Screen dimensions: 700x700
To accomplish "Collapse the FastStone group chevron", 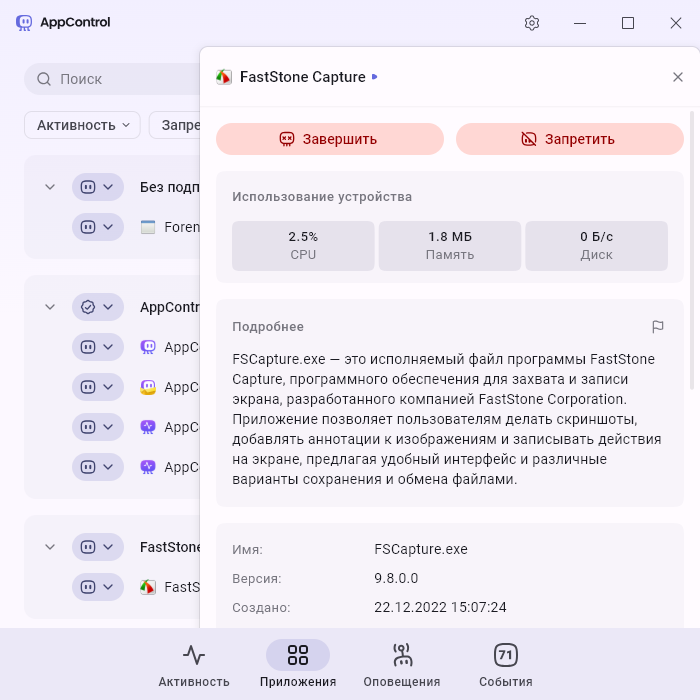I will pos(50,547).
